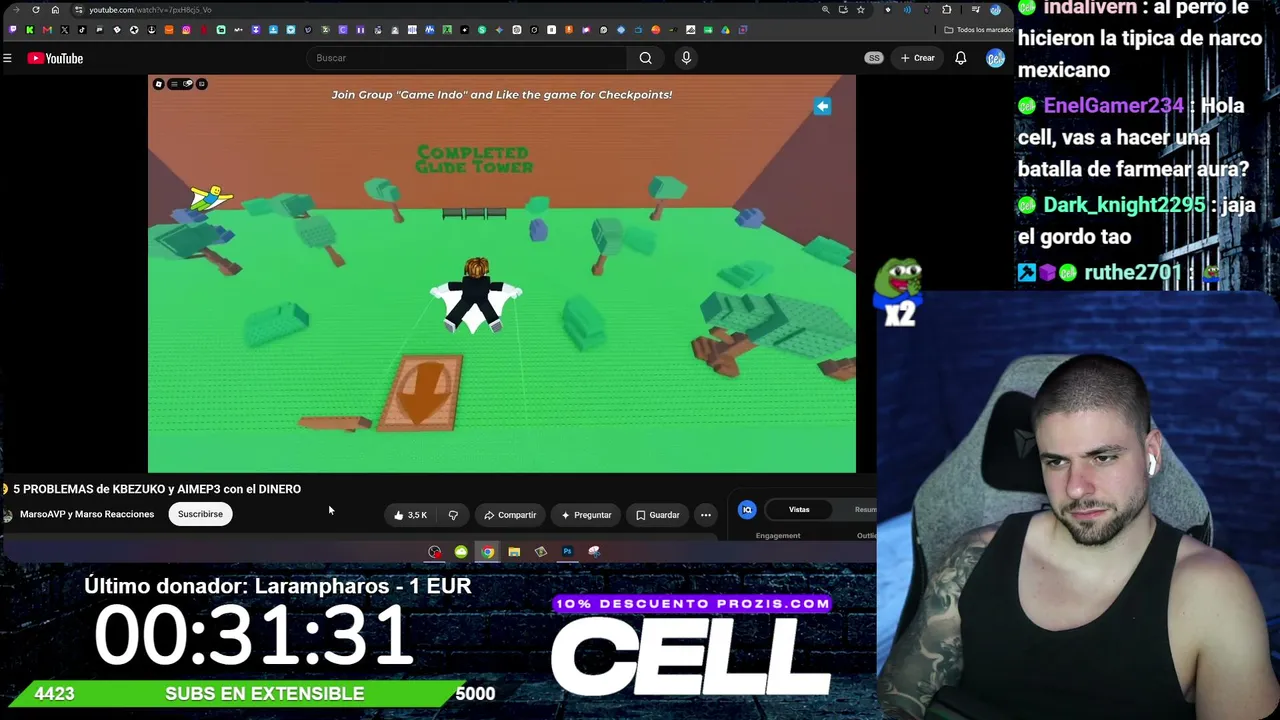Subscribe with the Suscribirse button

(x=200, y=514)
